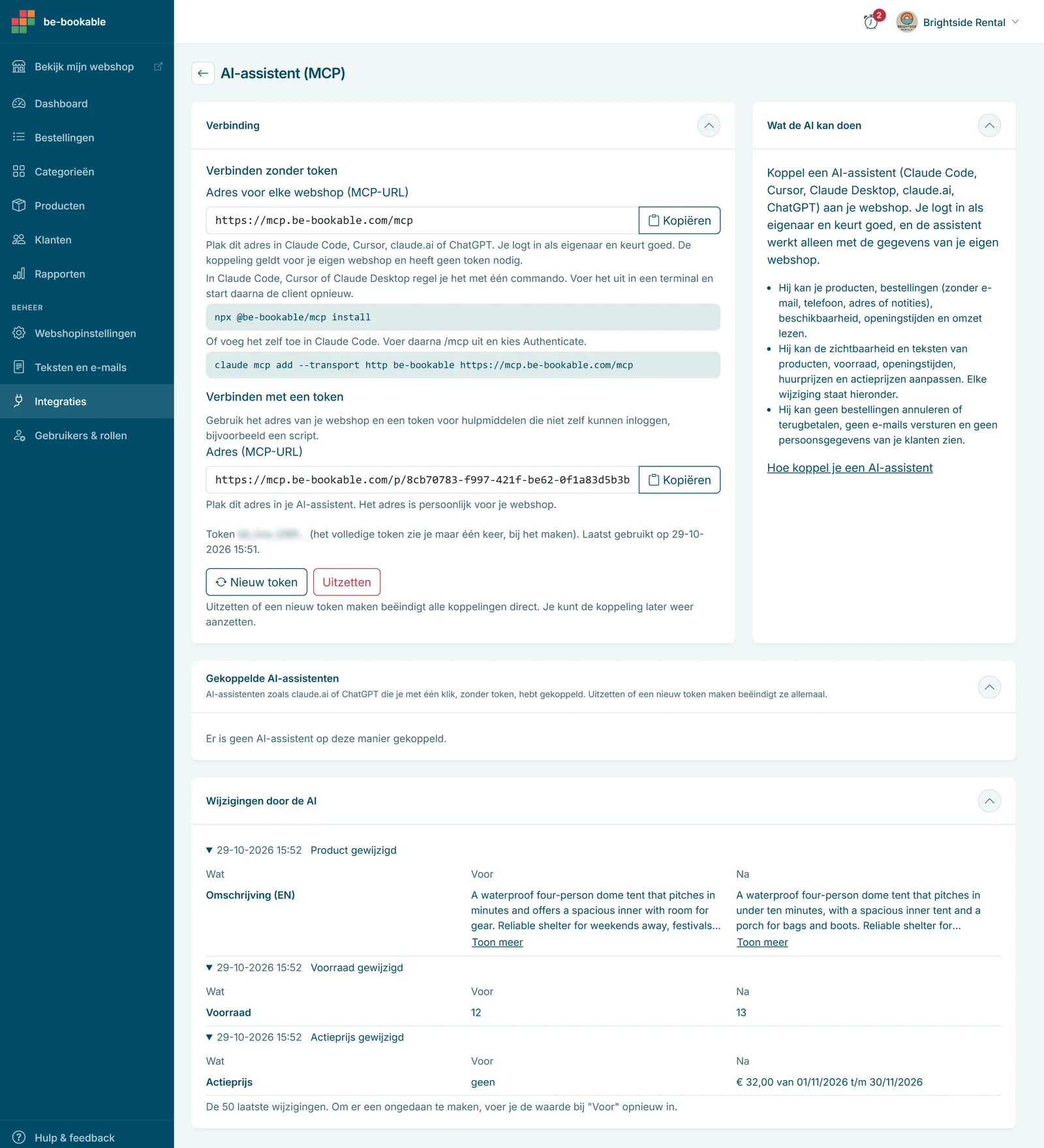Viewport: 1044px width, 1148px height.
Task: Copy the general MCP-URL address
Action: 679,220
